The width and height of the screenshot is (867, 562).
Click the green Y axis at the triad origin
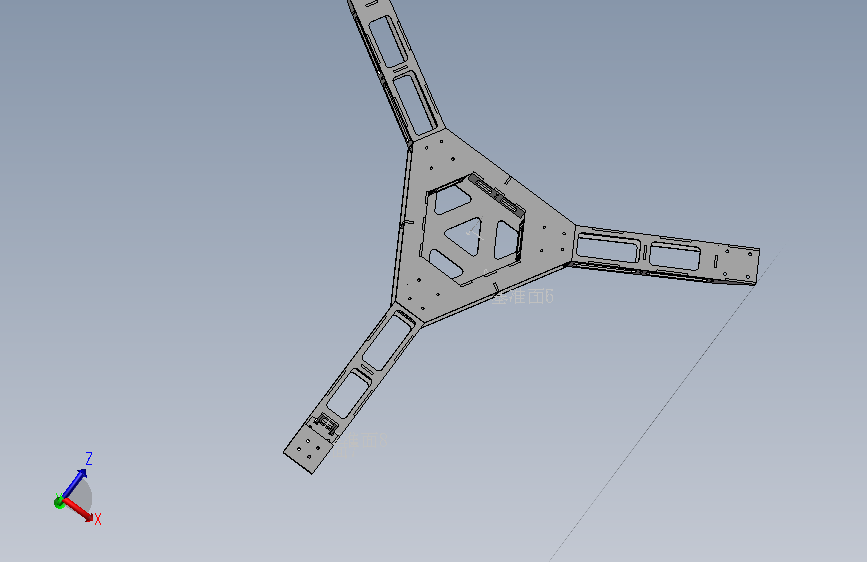coord(59,502)
